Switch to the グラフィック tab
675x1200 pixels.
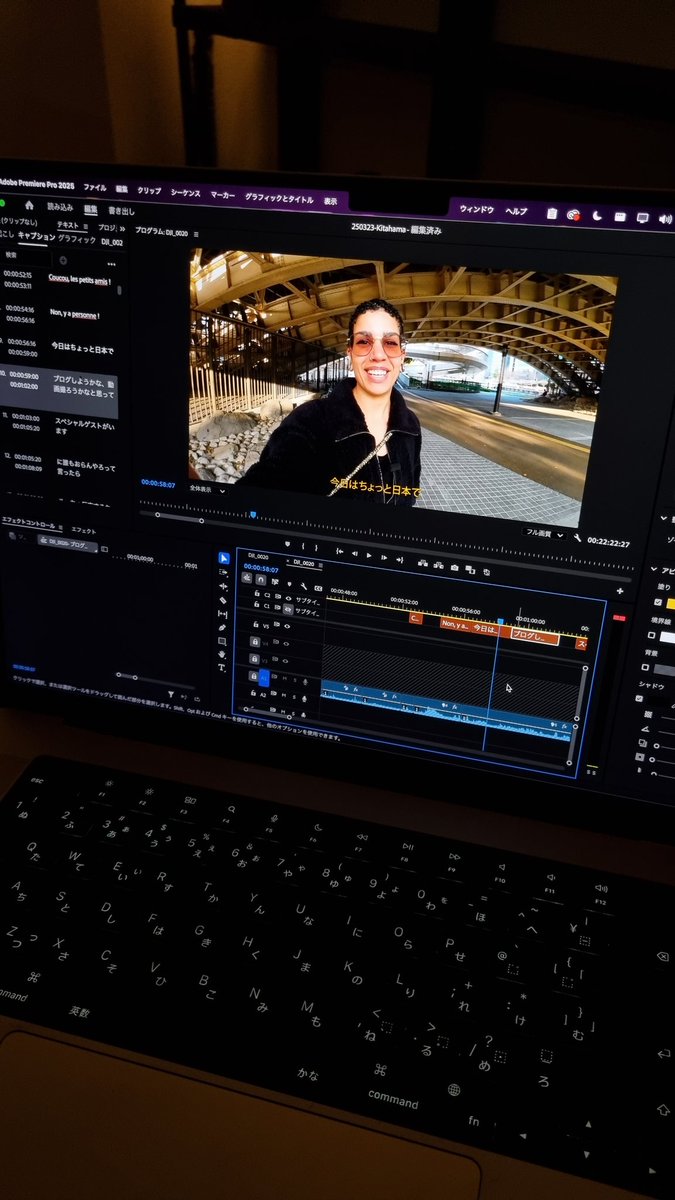click(x=77, y=239)
